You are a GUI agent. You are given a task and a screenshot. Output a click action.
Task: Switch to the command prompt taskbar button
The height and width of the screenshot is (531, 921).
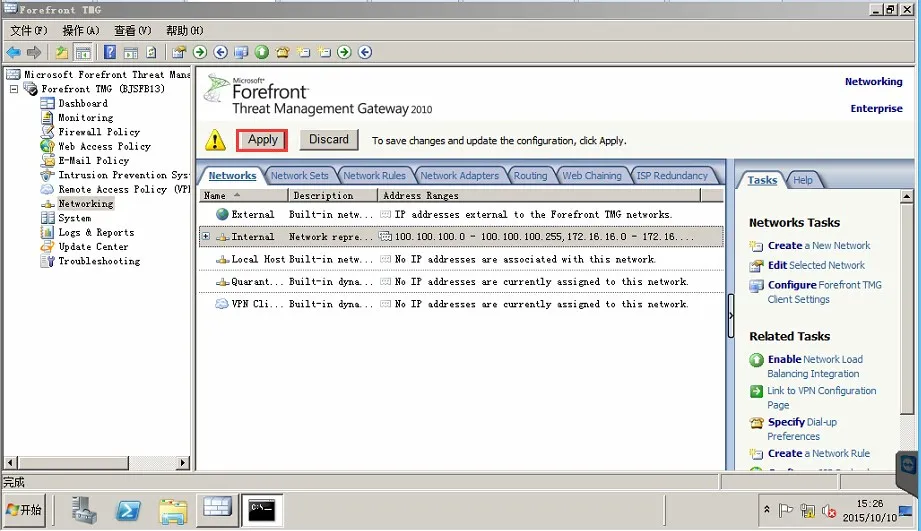pos(262,509)
